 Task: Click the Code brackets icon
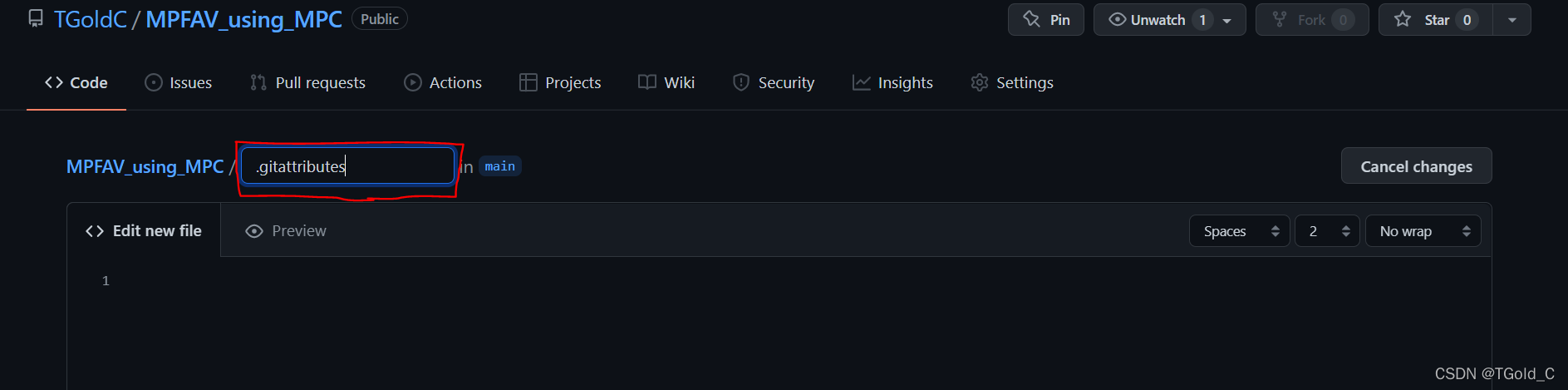click(x=54, y=82)
